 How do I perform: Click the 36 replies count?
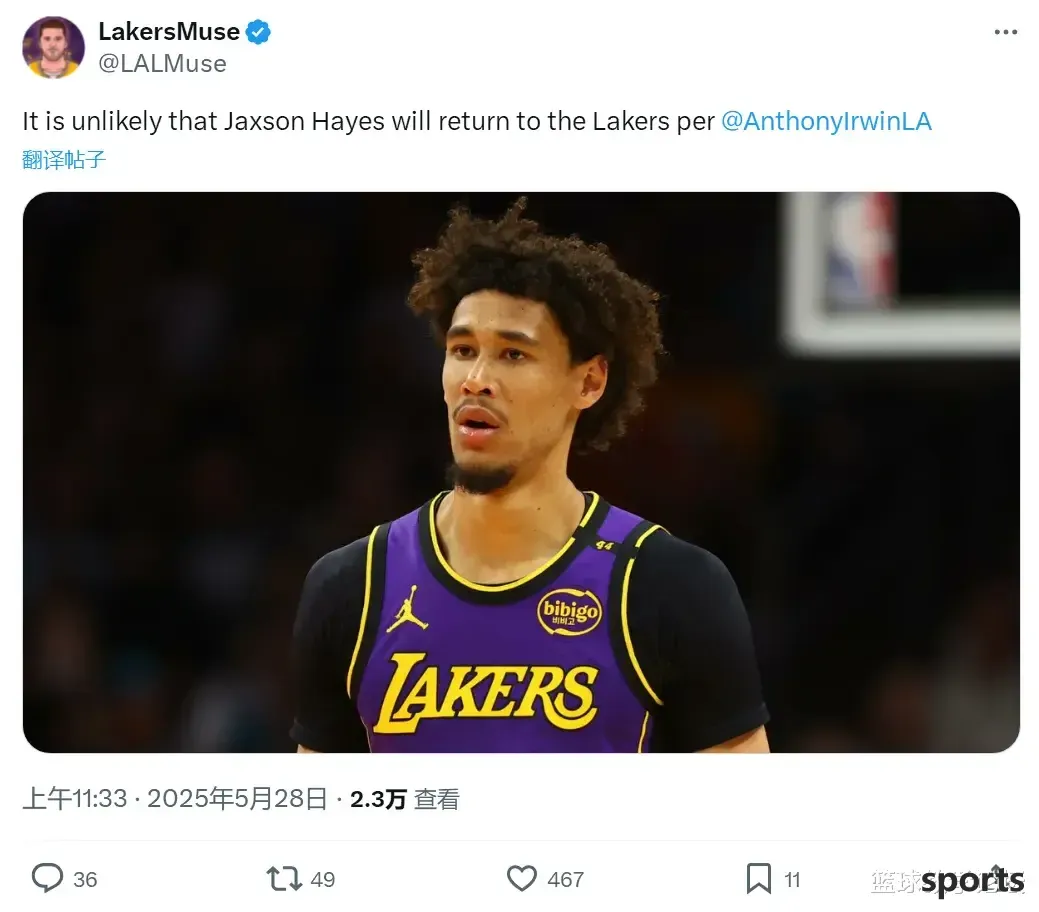click(x=85, y=880)
